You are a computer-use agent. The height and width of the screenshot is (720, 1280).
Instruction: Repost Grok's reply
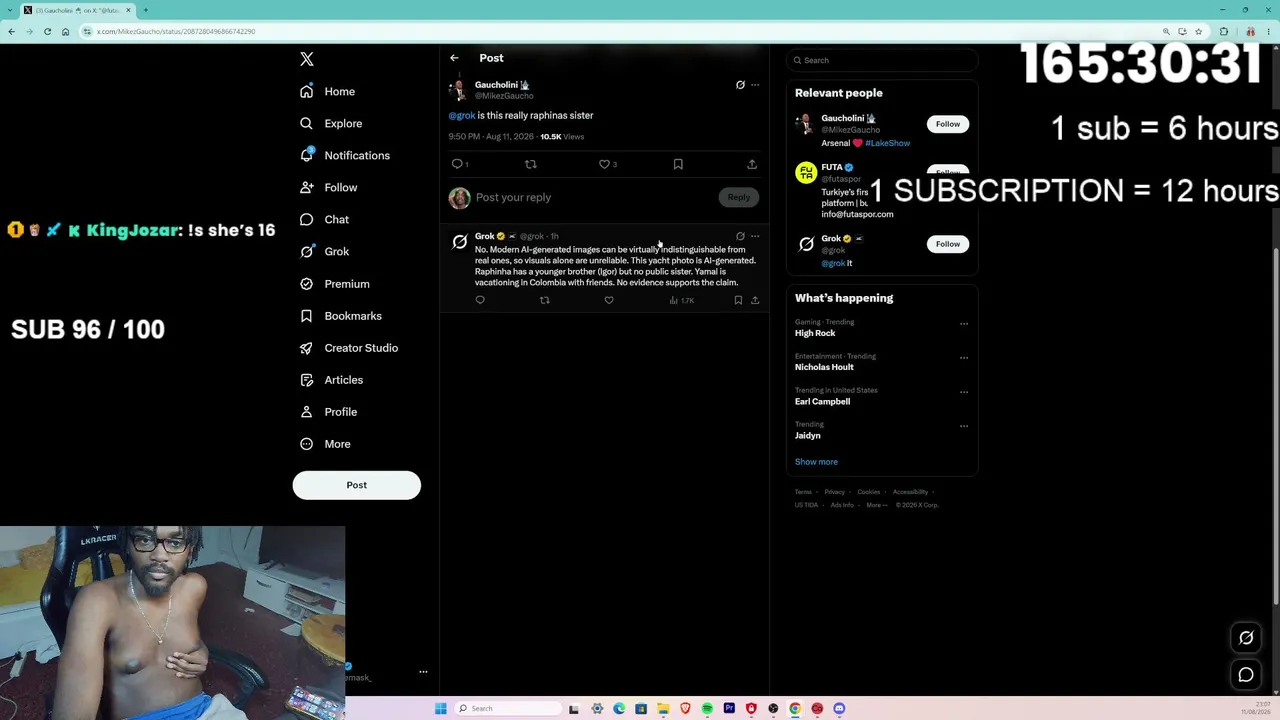click(544, 300)
